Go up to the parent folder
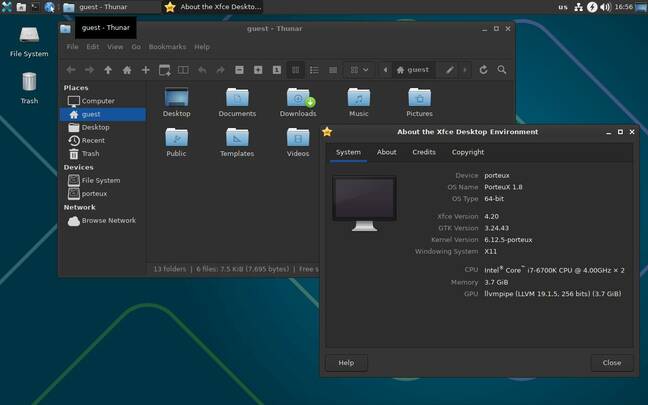This screenshot has height=405, width=648. [x=108, y=70]
